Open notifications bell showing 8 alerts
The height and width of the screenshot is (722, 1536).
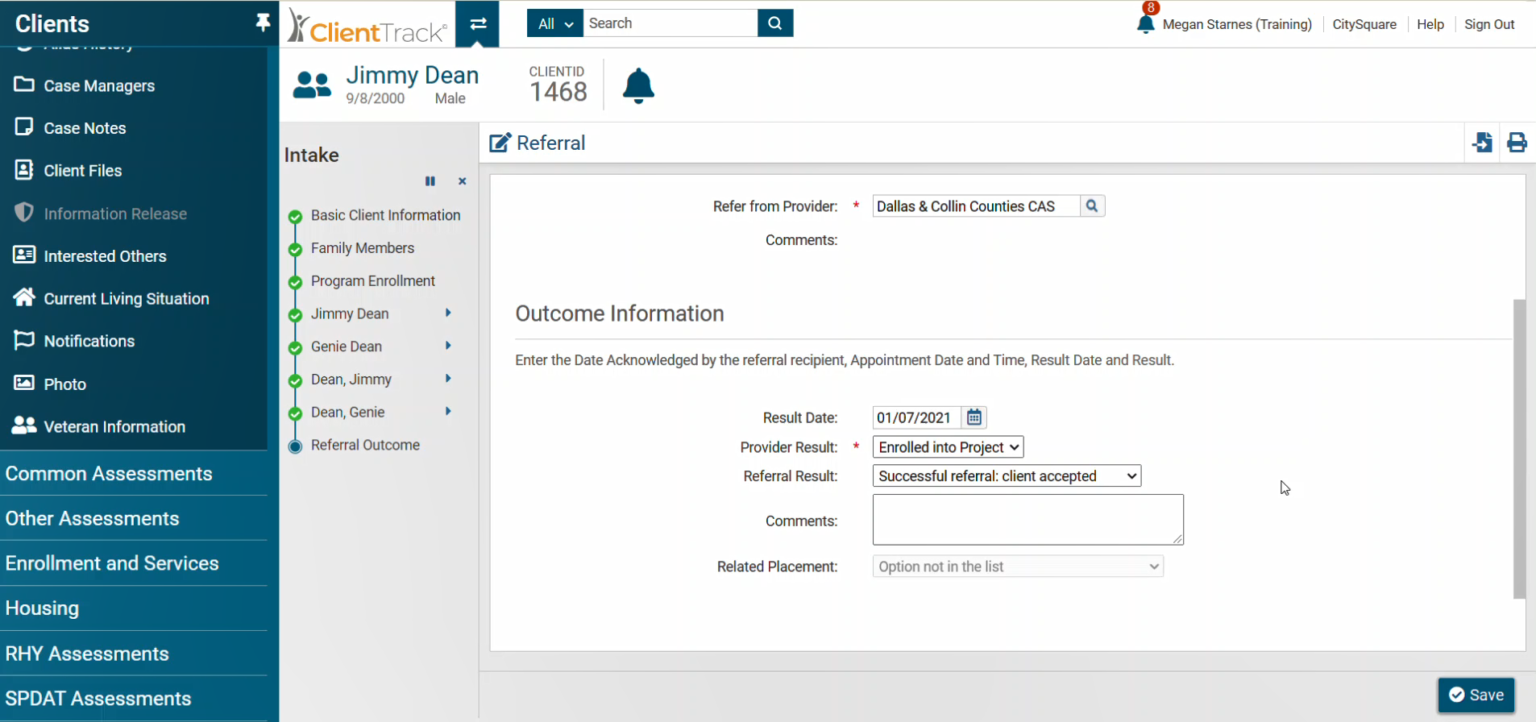pos(1146,23)
